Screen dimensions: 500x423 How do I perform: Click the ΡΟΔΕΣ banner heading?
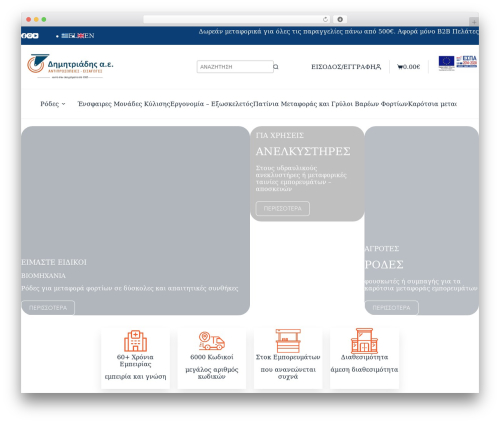tap(384, 265)
